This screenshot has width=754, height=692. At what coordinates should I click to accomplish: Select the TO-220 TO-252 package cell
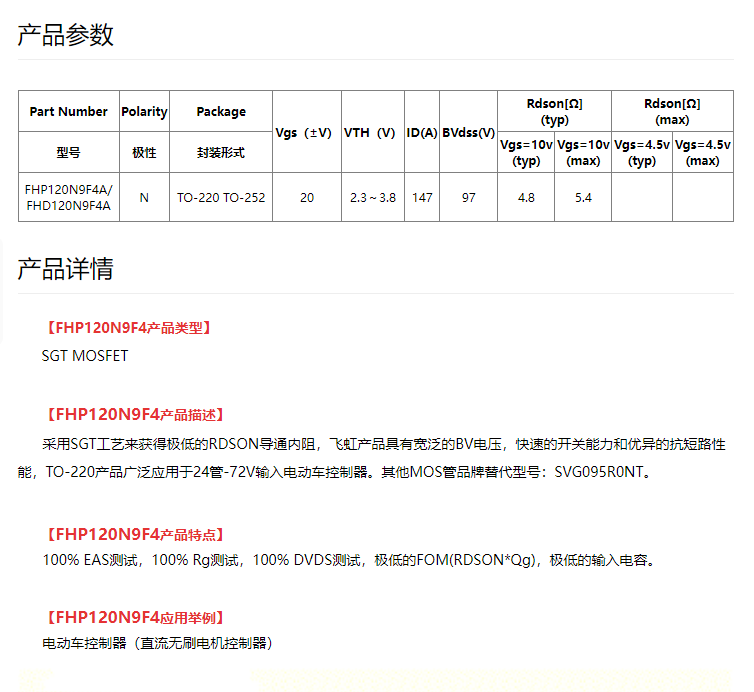click(221, 198)
